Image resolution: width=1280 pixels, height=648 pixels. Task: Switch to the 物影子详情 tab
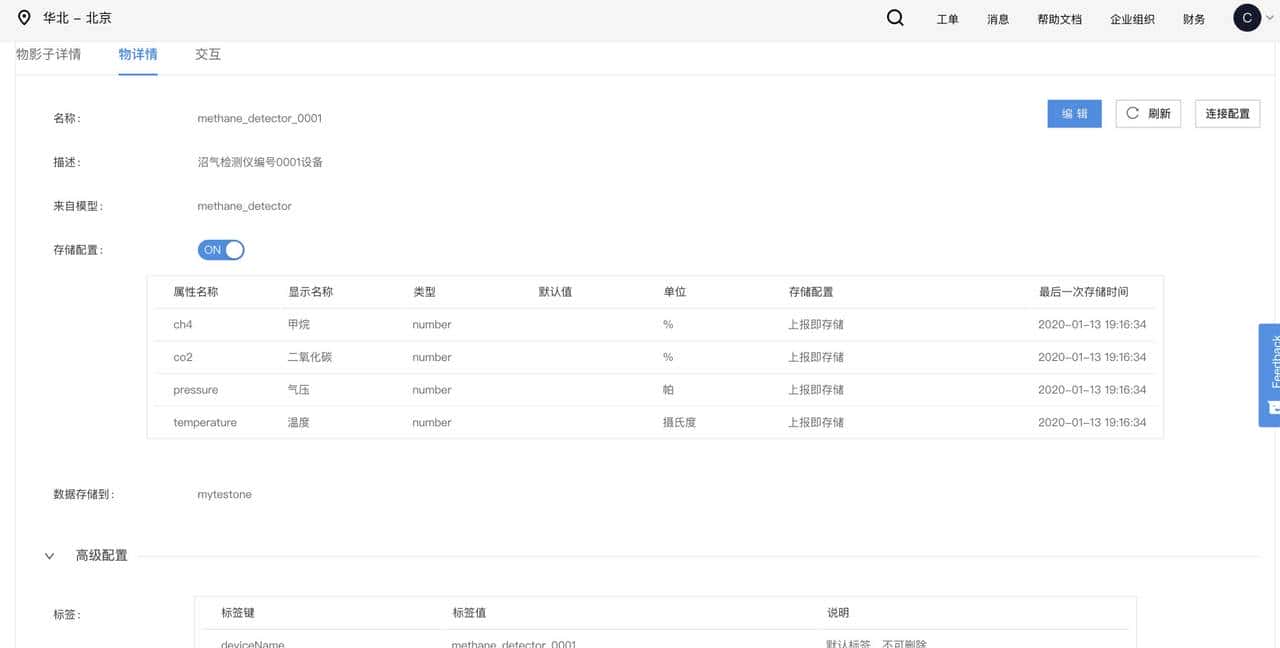48,55
